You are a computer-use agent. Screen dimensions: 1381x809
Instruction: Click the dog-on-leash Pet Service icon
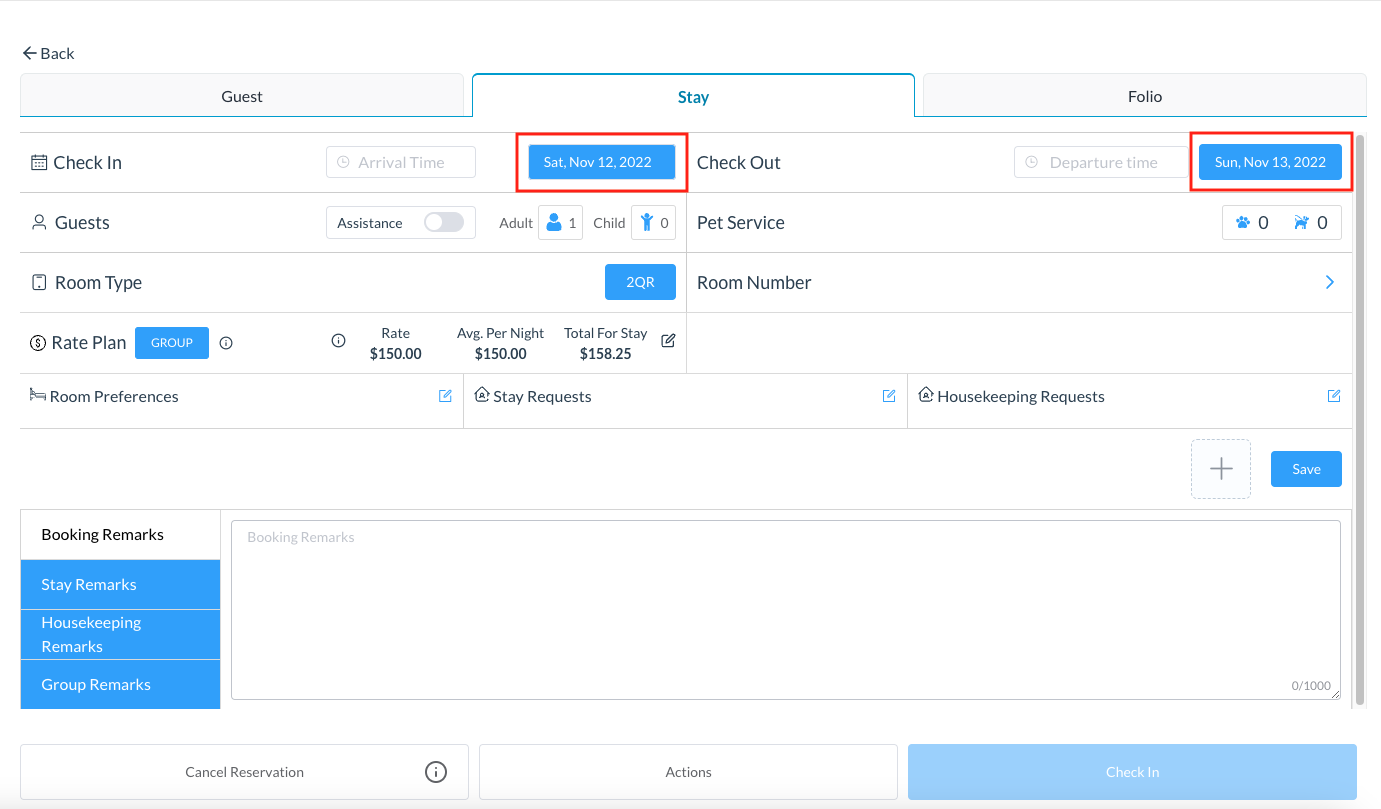(x=1301, y=222)
